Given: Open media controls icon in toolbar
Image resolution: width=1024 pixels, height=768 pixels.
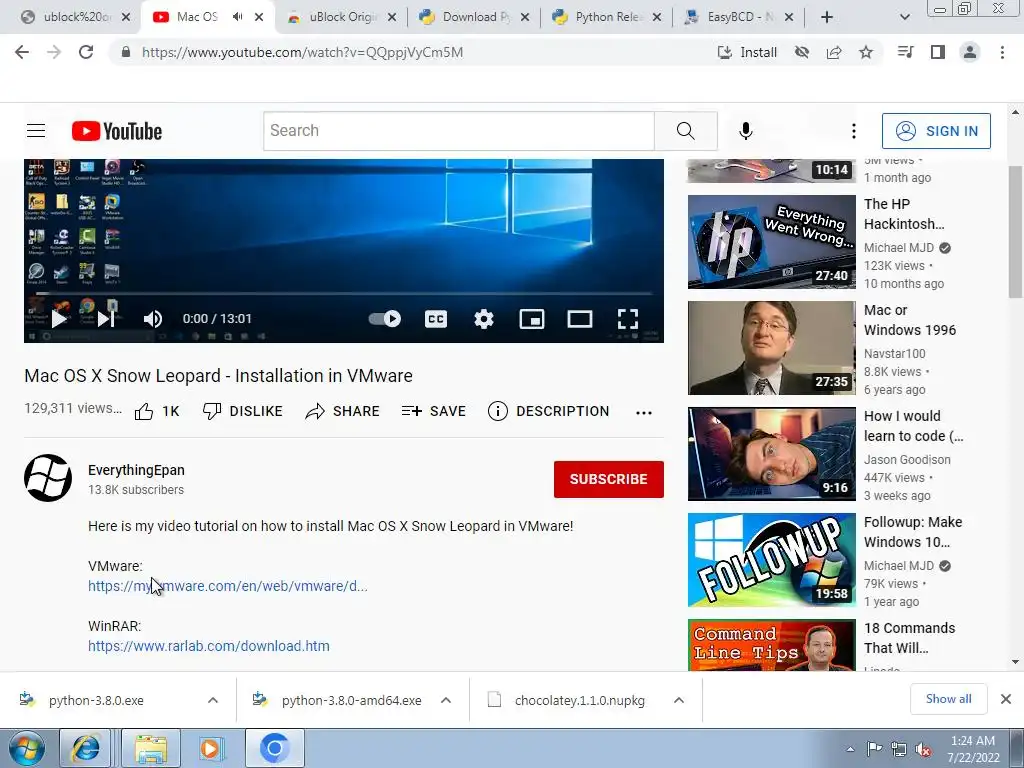Looking at the screenshot, I should [x=905, y=52].
